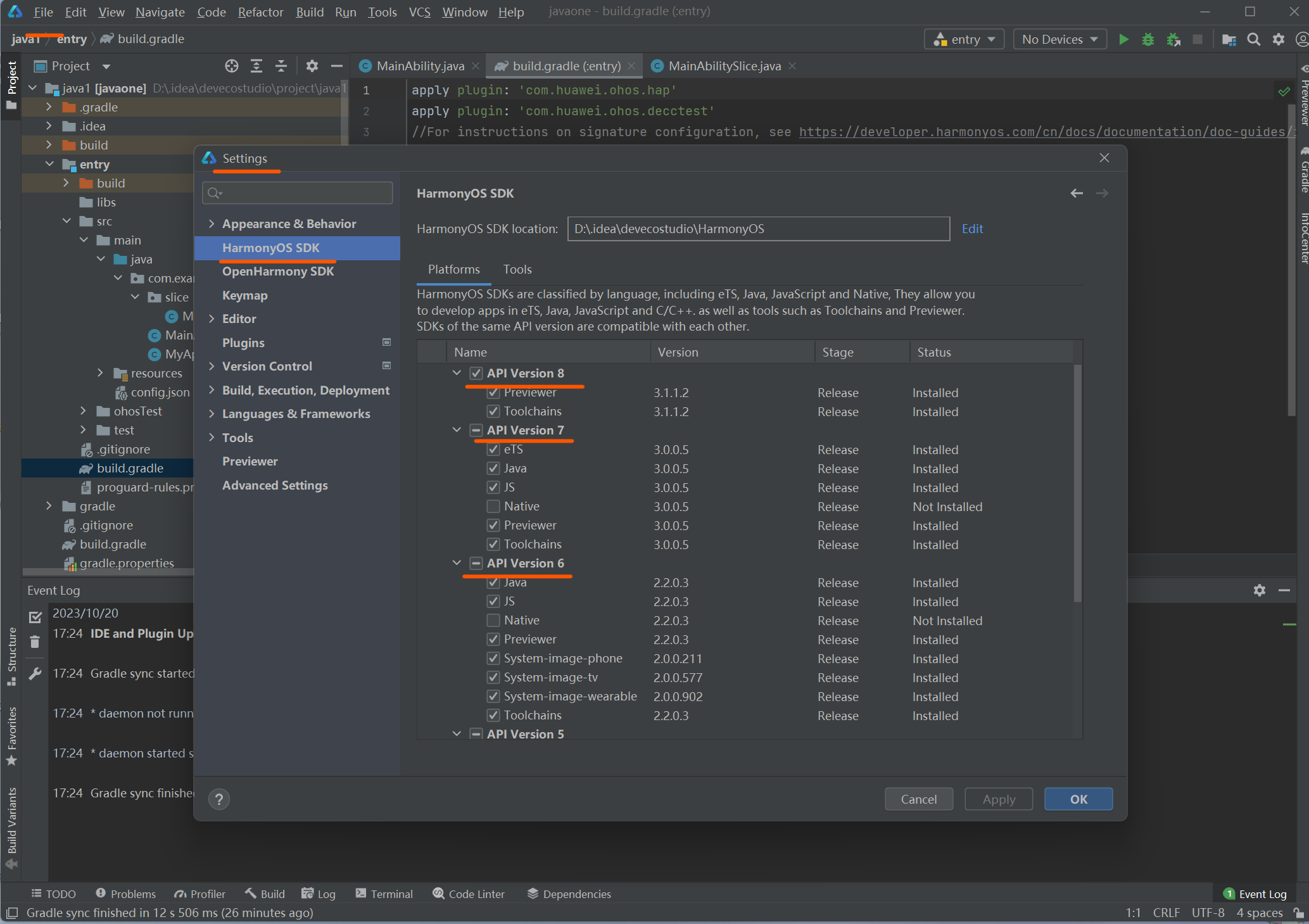Image resolution: width=1309 pixels, height=924 pixels.
Task: Click the Select Opened File target icon
Action: point(232,66)
